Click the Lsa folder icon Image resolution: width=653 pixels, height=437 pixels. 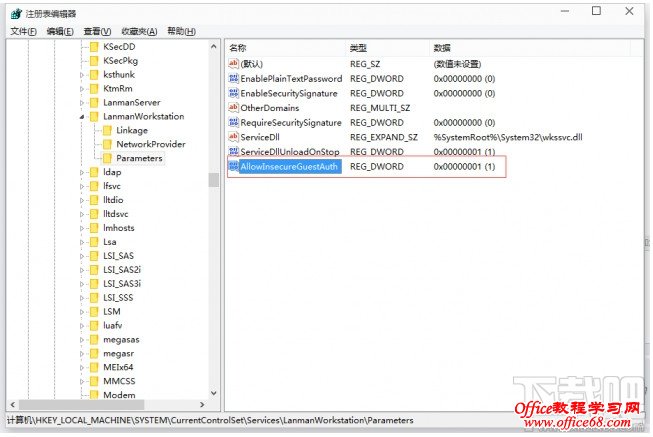point(95,242)
